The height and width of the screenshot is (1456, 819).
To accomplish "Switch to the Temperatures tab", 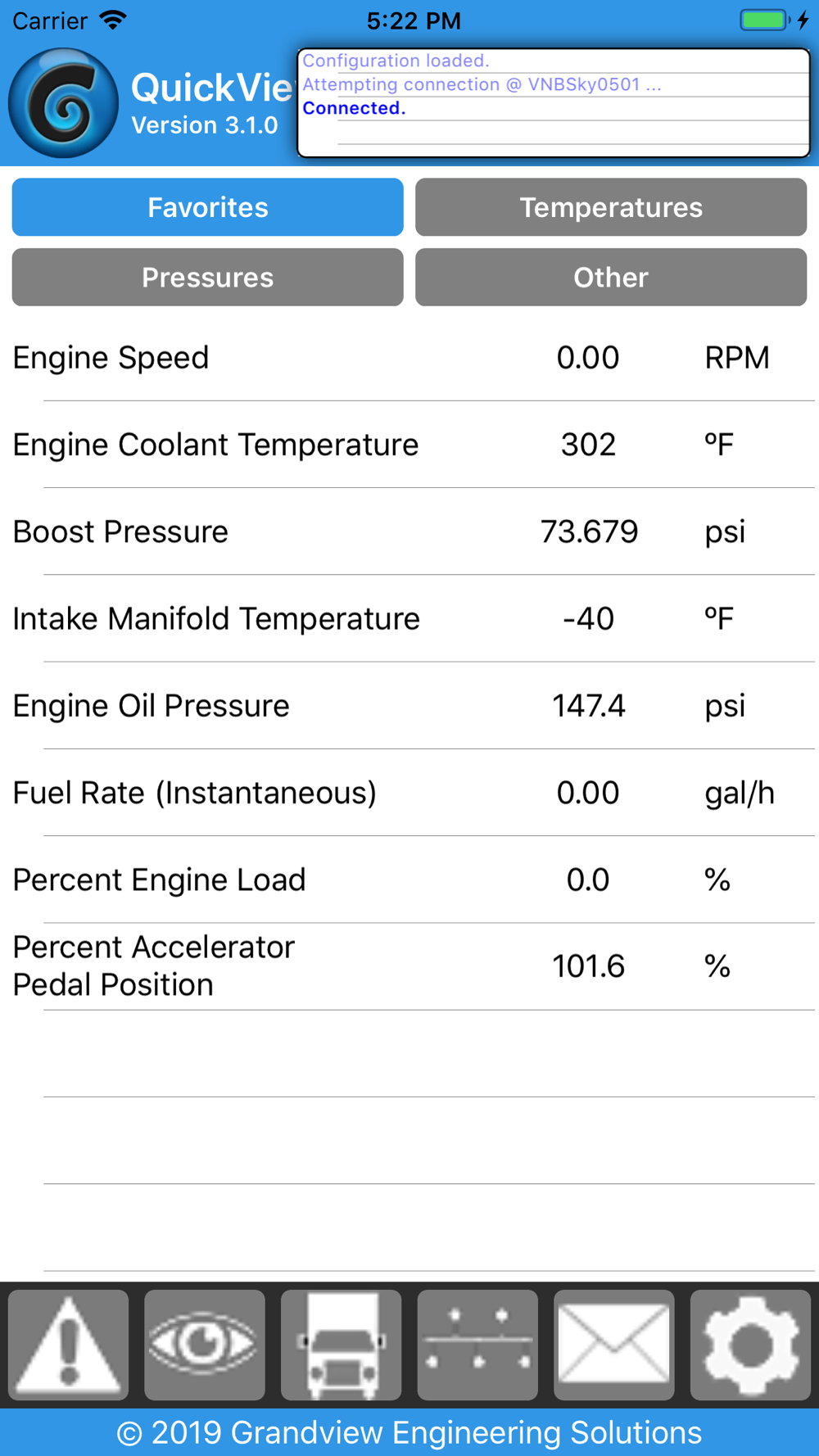I will (611, 207).
